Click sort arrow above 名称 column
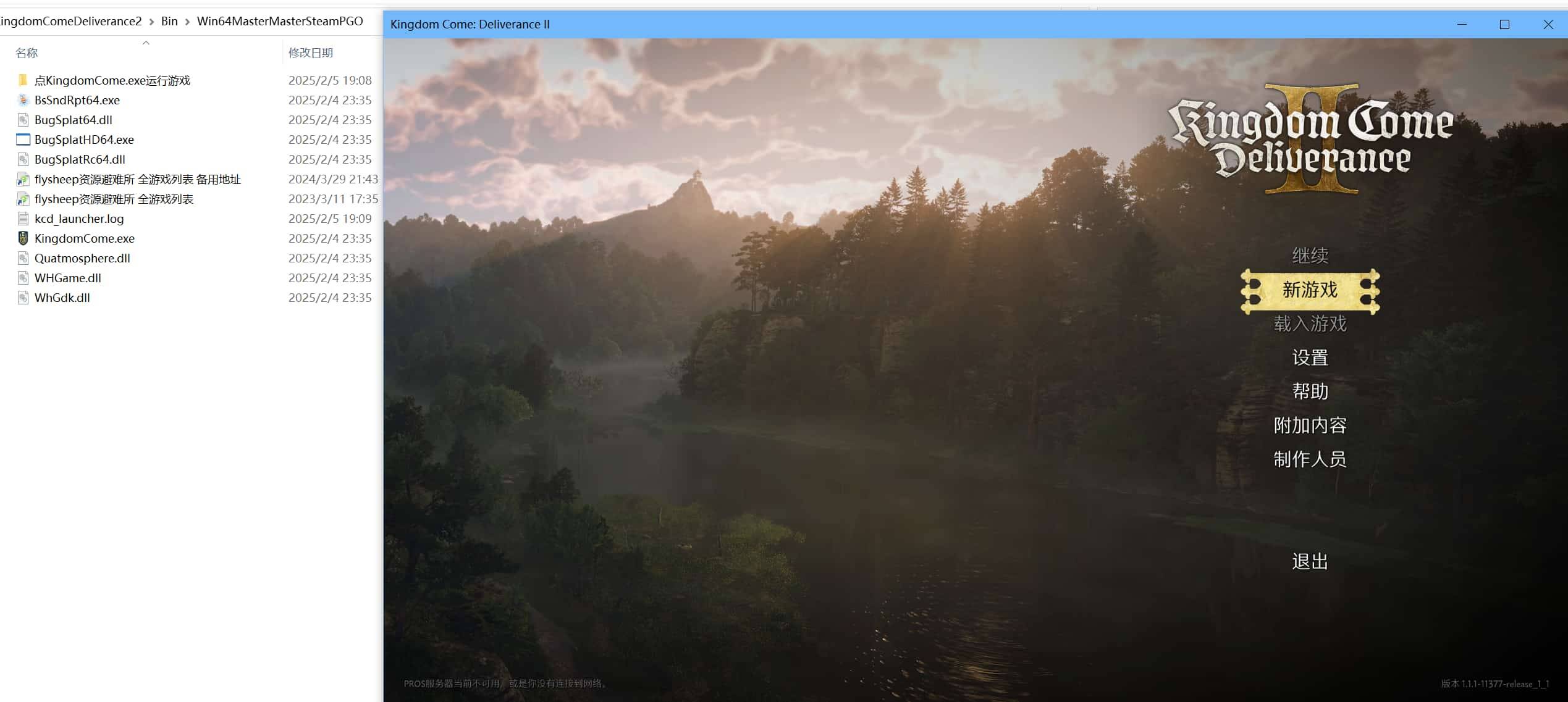 click(x=146, y=43)
